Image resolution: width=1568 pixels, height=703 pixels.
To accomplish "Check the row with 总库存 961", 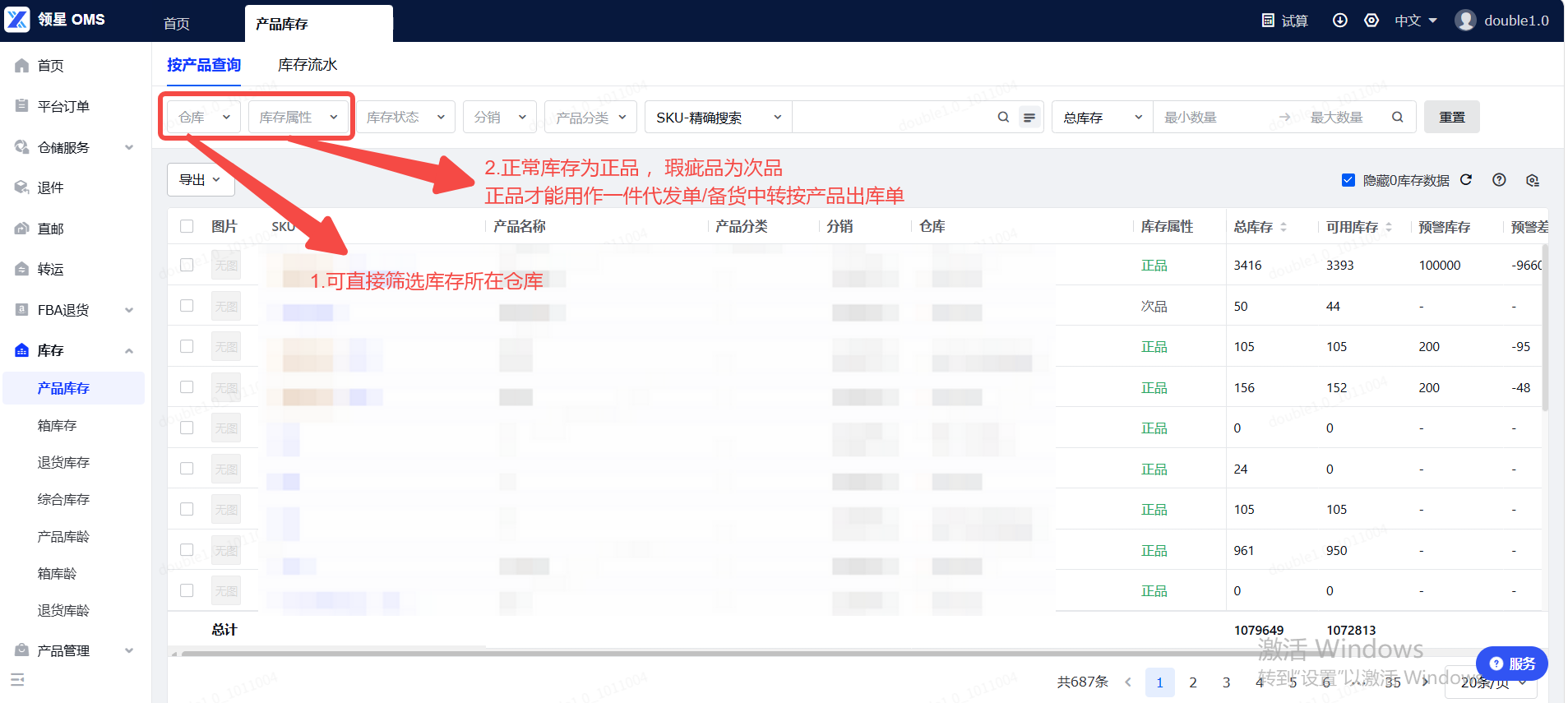I will click(x=187, y=550).
